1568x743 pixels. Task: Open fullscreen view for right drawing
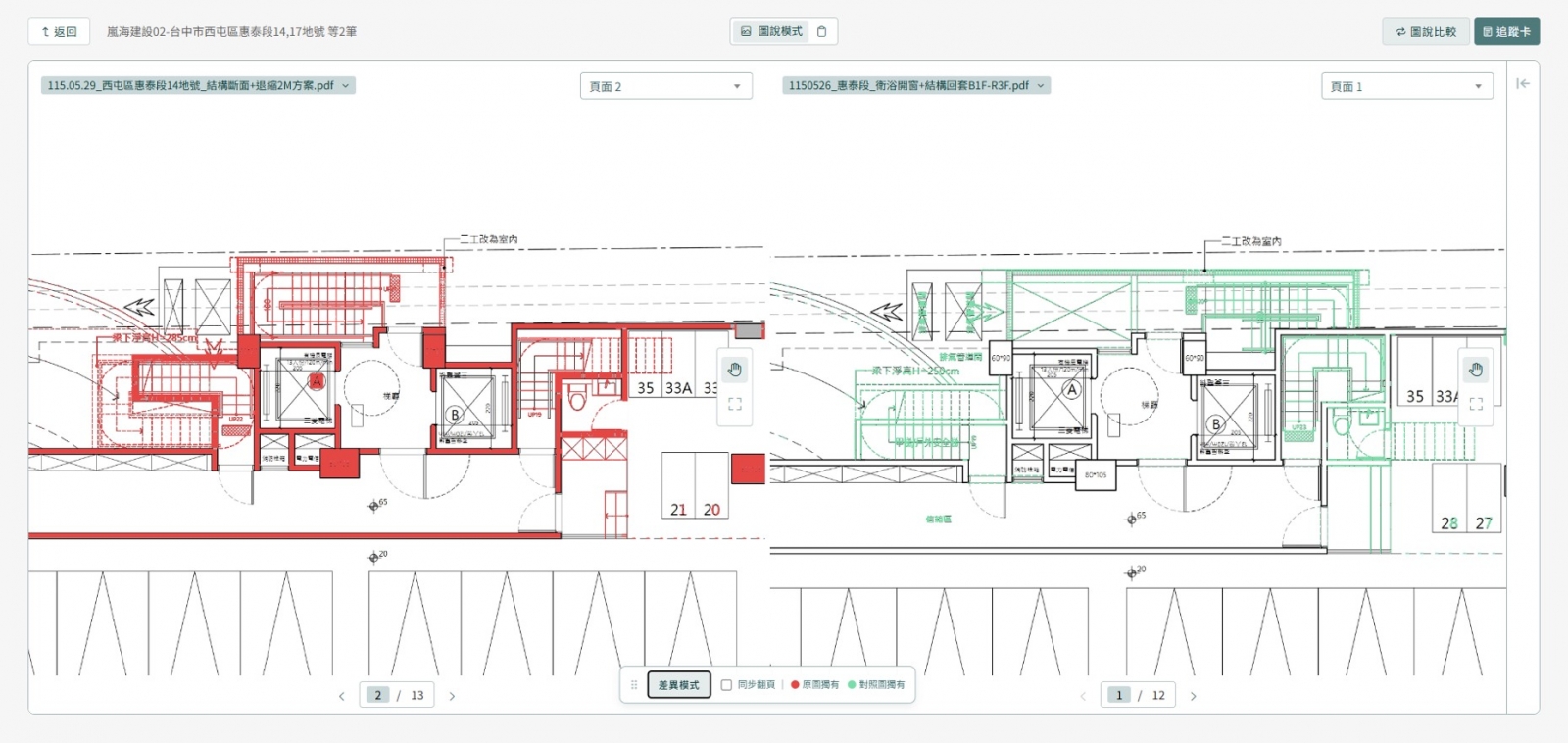(x=1476, y=404)
